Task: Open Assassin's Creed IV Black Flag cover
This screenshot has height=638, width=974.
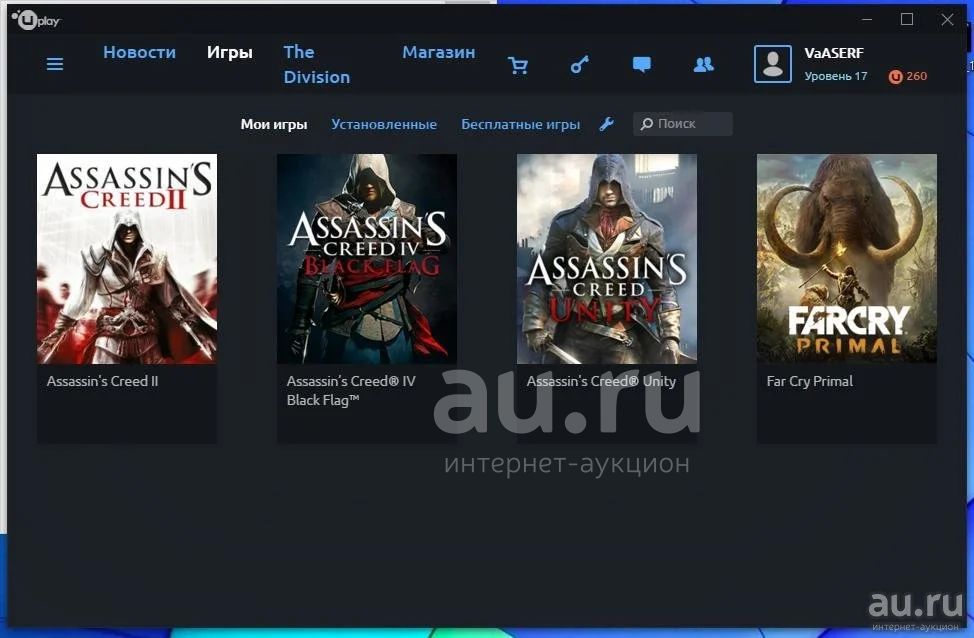Action: (367, 258)
